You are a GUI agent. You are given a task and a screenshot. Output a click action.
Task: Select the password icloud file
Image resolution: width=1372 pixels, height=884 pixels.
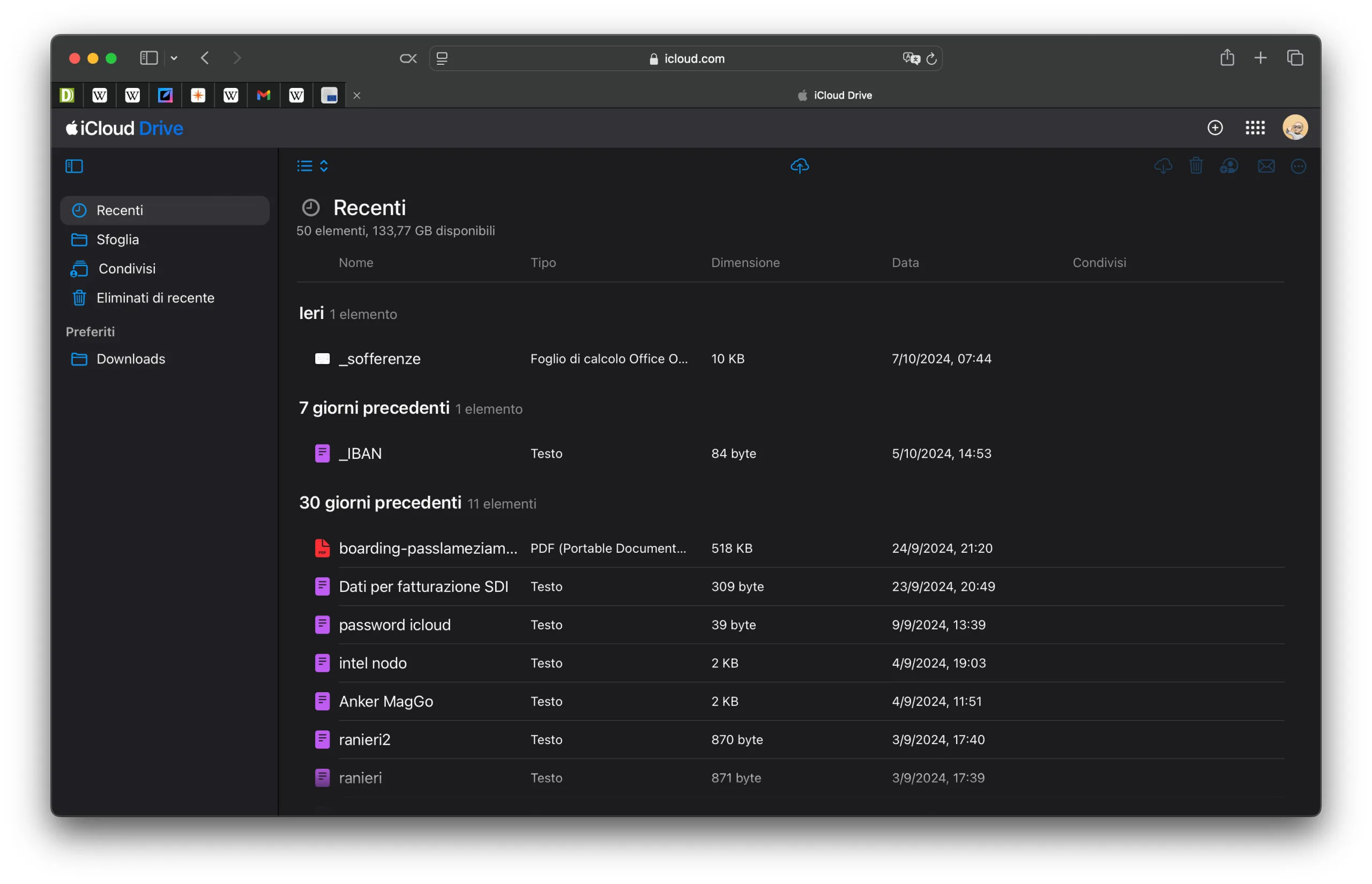click(791, 625)
